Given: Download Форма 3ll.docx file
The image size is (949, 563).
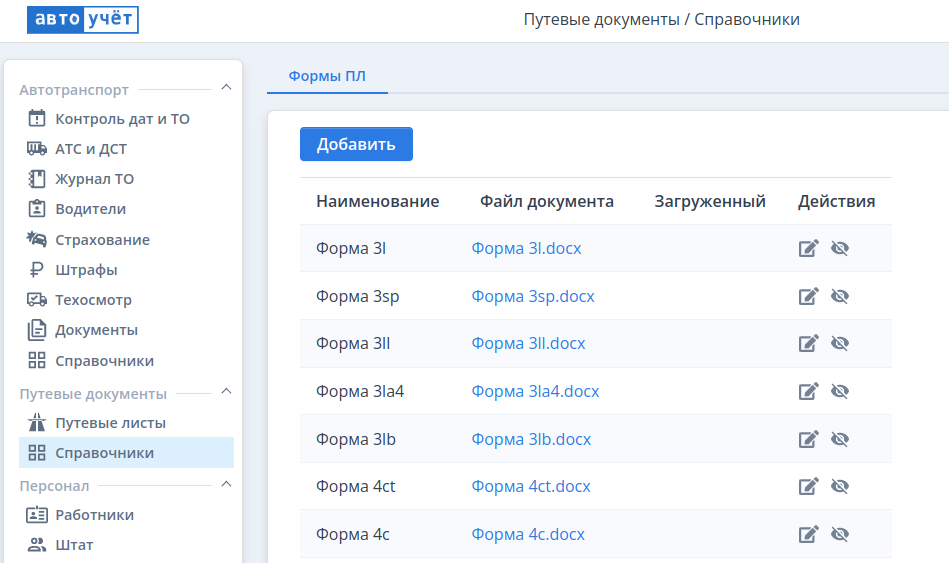Looking at the screenshot, I should [528, 343].
